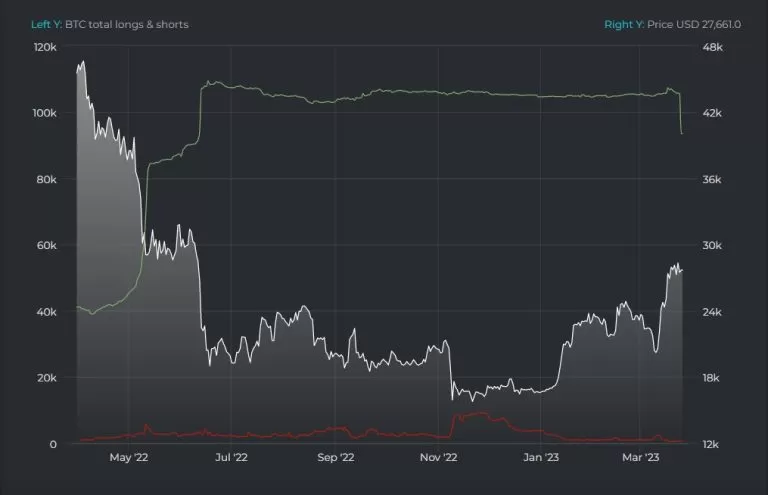Select the May '22 date label
The image size is (768, 495).
pyautogui.click(x=128, y=458)
